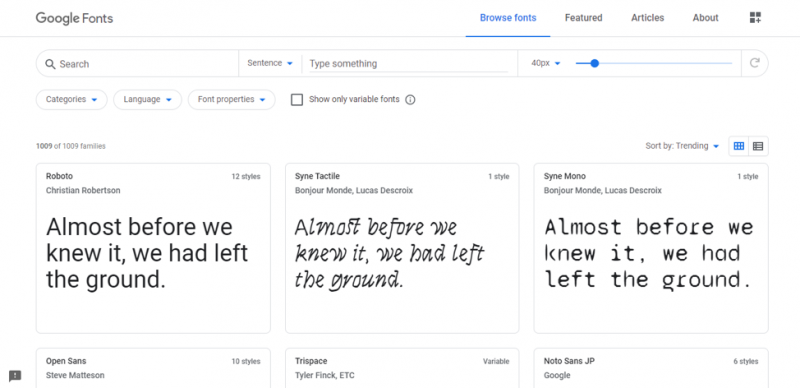Click the font size slider handle
Image resolution: width=800 pixels, height=388 pixels.
pos(594,63)
